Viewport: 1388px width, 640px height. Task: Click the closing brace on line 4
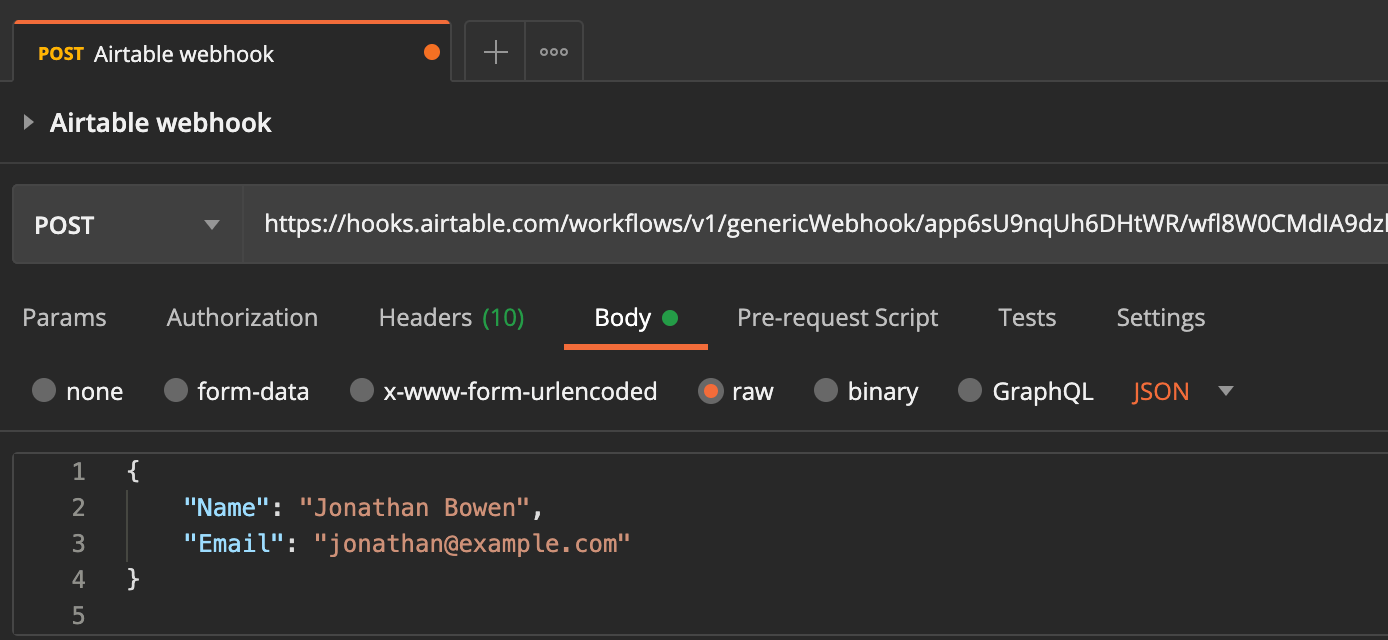tap(134, 580)
